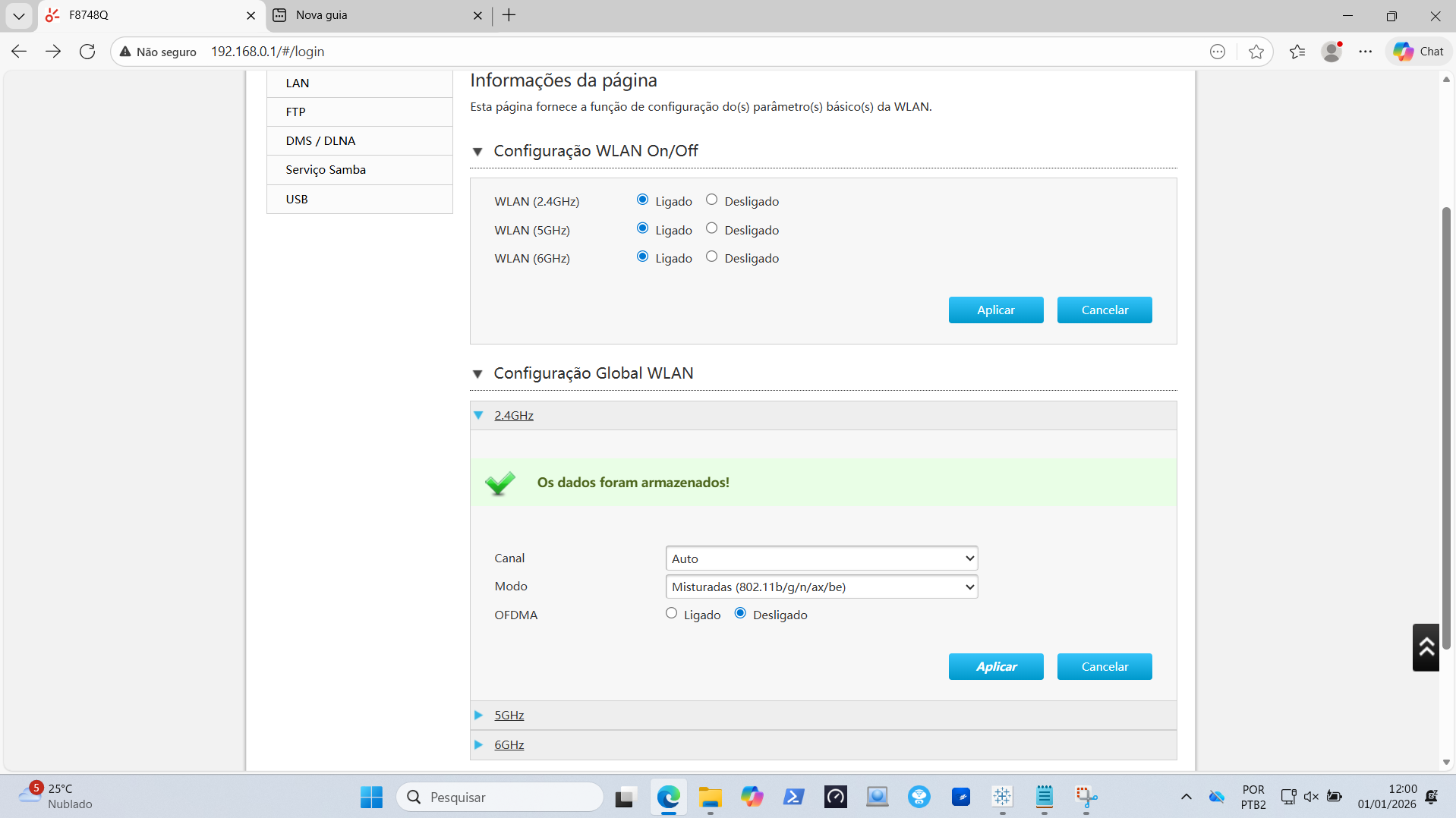Open the Settings and more ellipsis menu
Image resolution: width=1456 pixels, height=818 pixels.
(x=1366, y=52)
